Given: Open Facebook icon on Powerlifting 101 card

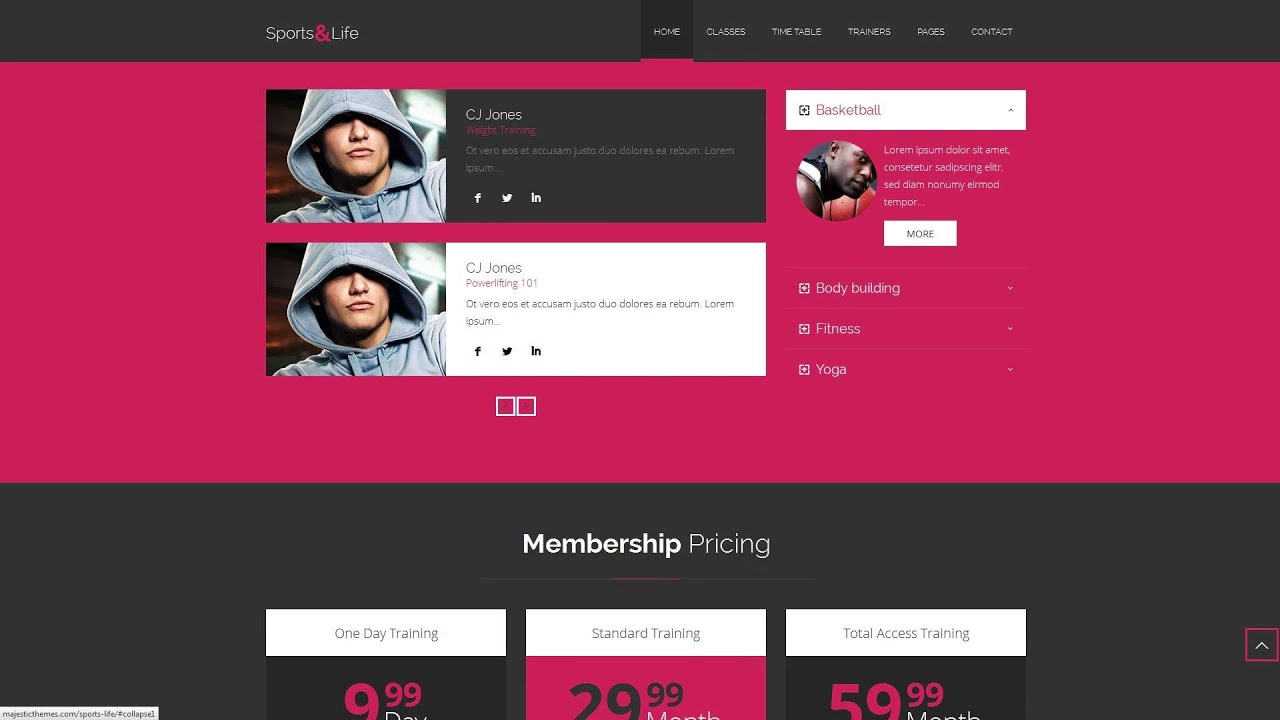Looking at the screenshot, I should [478, 351].
